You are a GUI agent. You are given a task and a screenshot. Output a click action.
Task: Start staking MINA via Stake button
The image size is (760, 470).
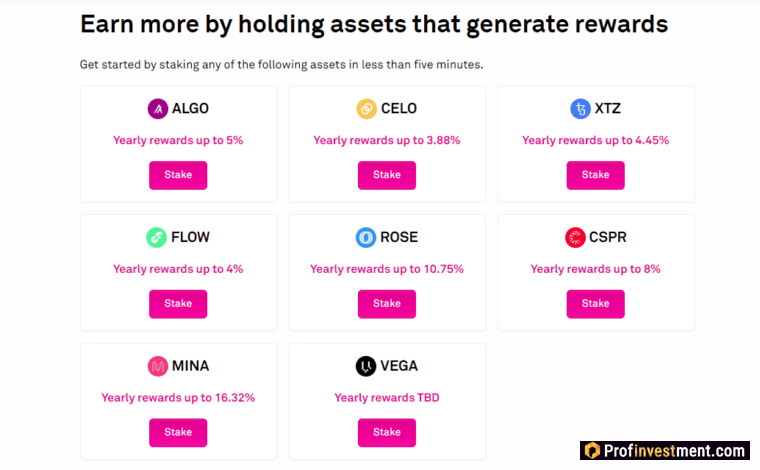coord(178,433)
